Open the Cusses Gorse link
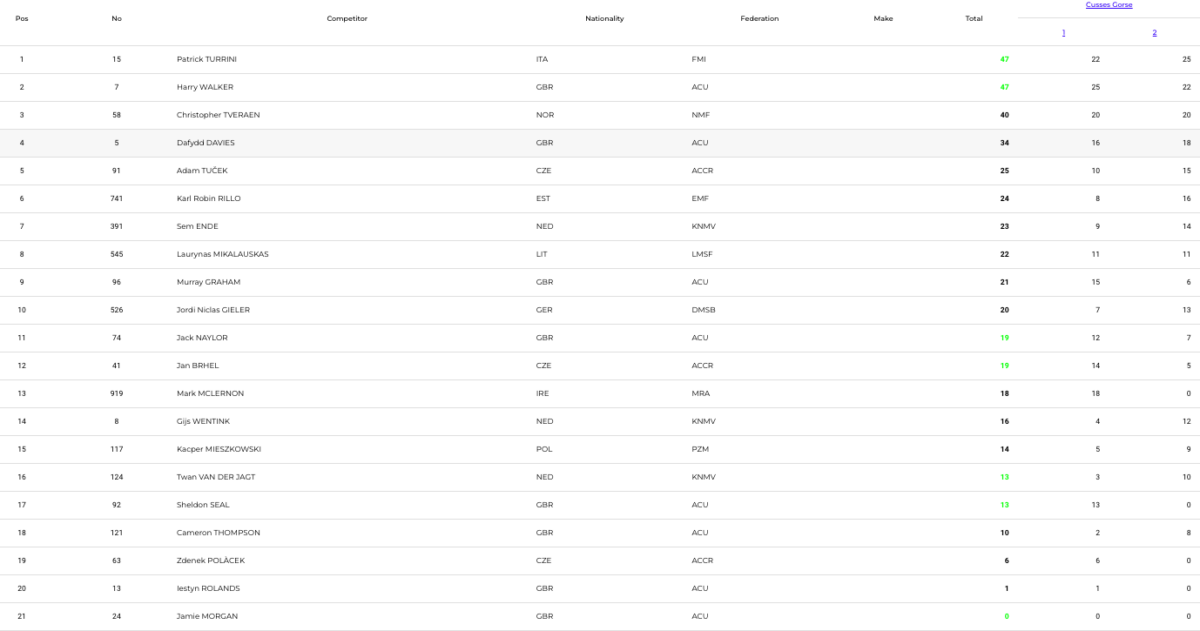This screenshot has height=631, width=1200. pyautogui.click(x=1108, y=5)
